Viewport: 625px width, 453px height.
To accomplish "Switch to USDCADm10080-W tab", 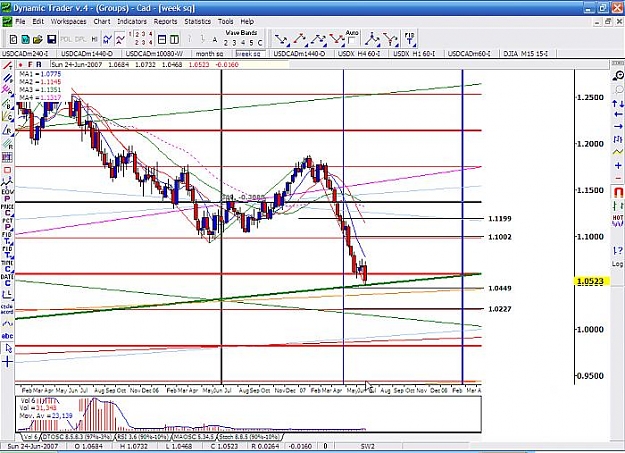I will [154, 53].
